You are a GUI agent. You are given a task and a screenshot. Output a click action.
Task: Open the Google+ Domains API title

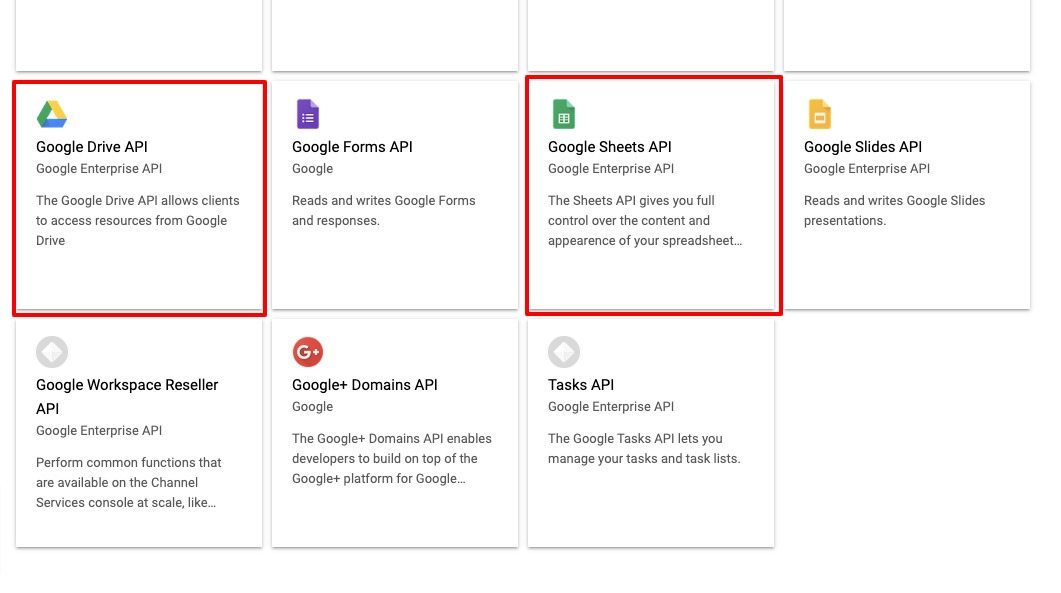(x=365, y=385)
